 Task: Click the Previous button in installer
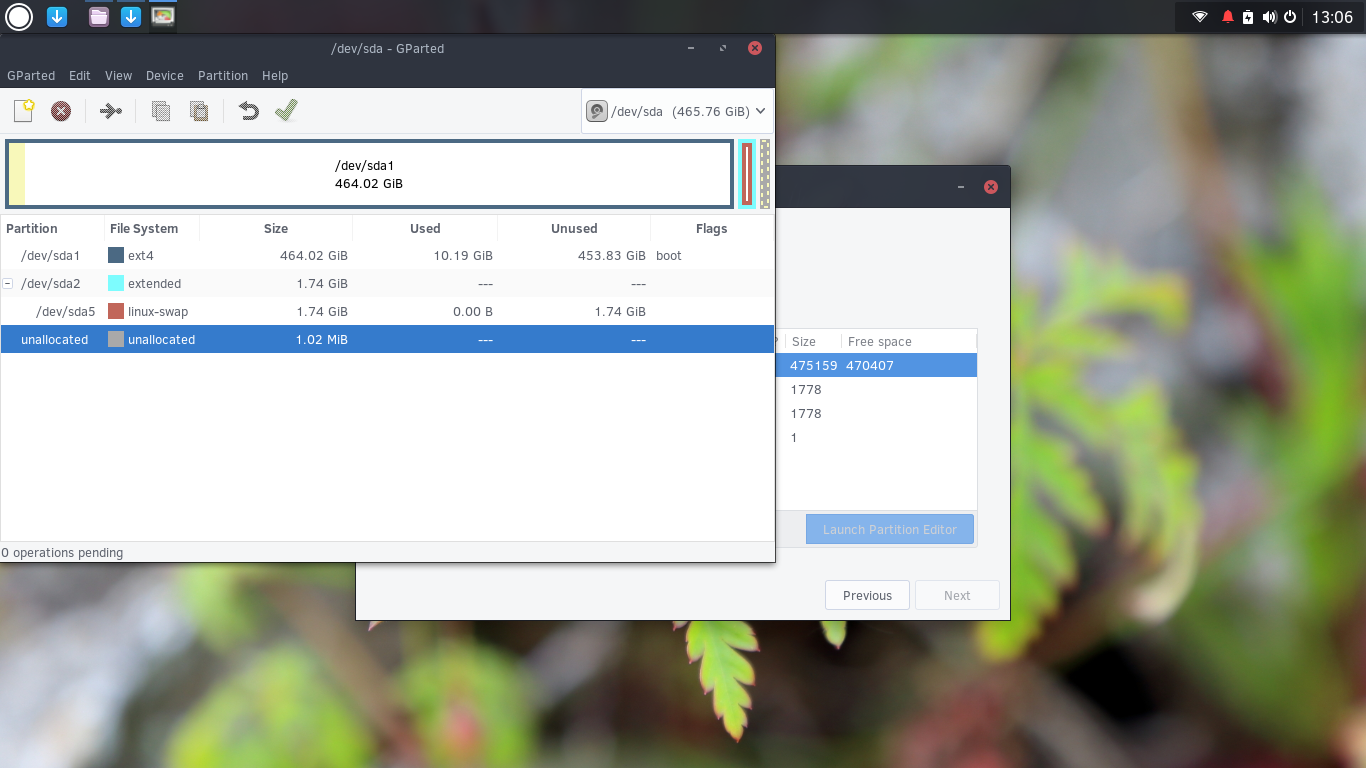(x=867, y=595)
